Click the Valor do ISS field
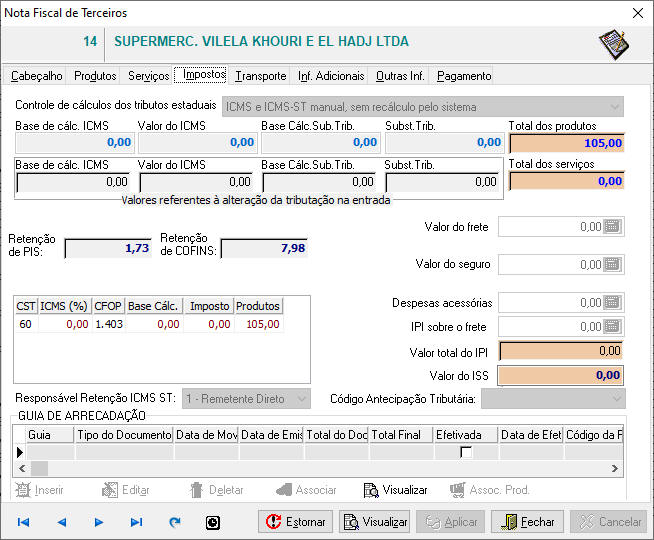 [561, 375]
